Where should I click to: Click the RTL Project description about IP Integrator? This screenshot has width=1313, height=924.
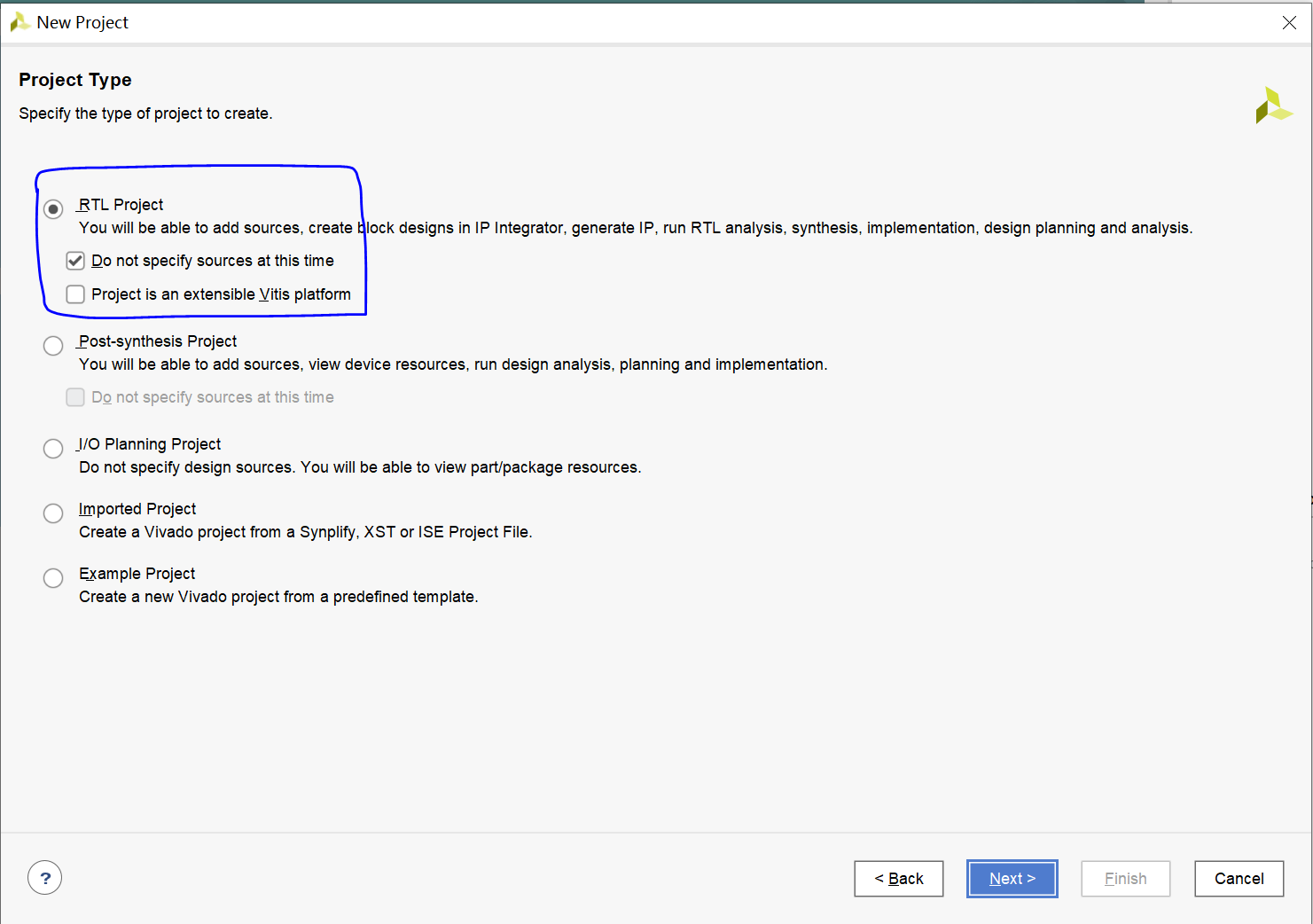(x=636, y=228)
